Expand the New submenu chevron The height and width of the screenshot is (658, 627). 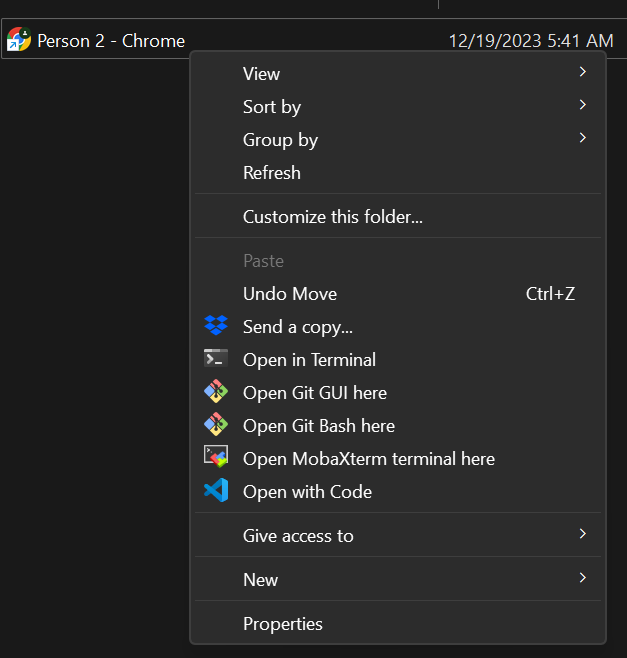(582, 578)
